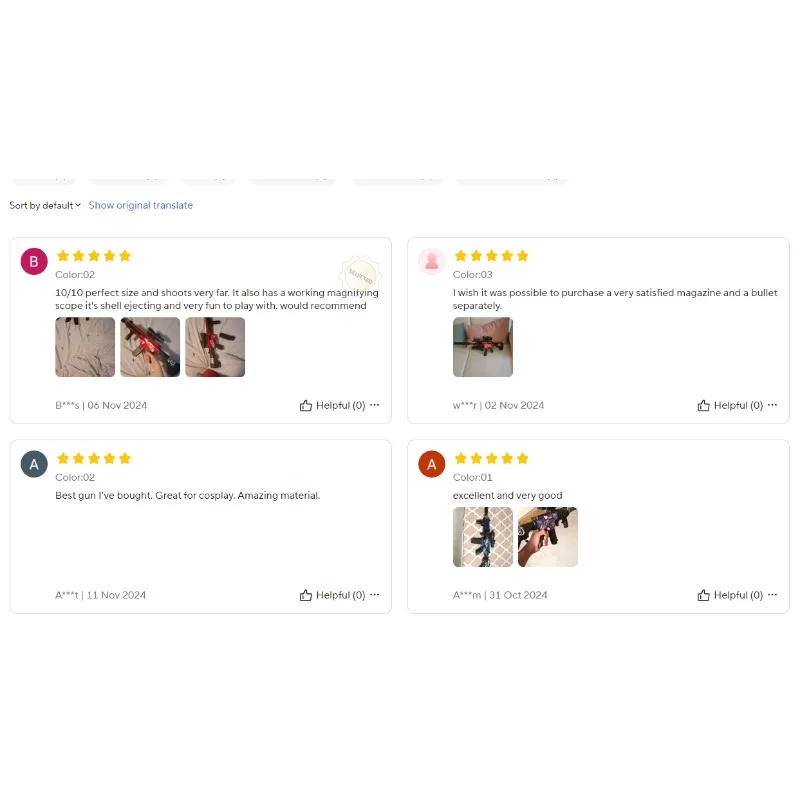Expand the Sort by default dropdown
Viewport: 800px width, 800px height.
45,206
